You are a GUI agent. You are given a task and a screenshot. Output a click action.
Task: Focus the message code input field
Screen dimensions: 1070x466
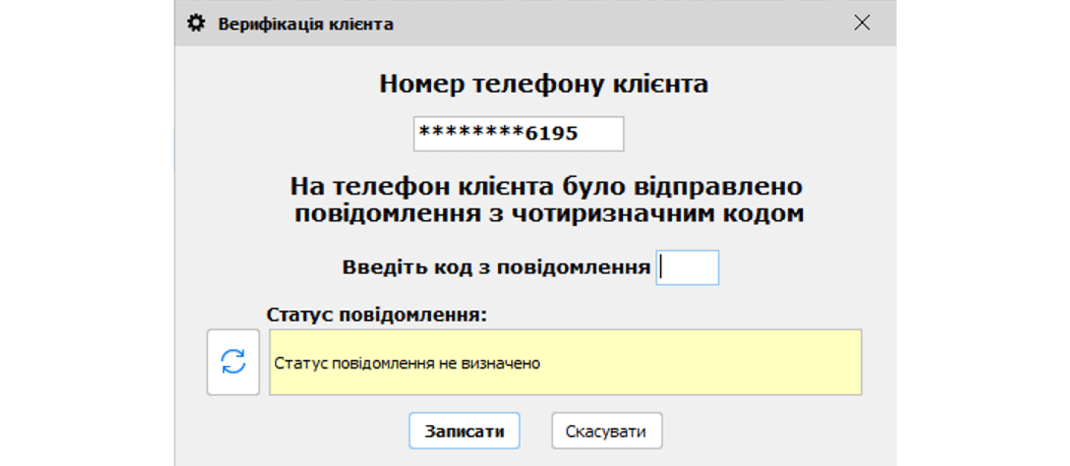pyautogui.click(x=687, y=267)
